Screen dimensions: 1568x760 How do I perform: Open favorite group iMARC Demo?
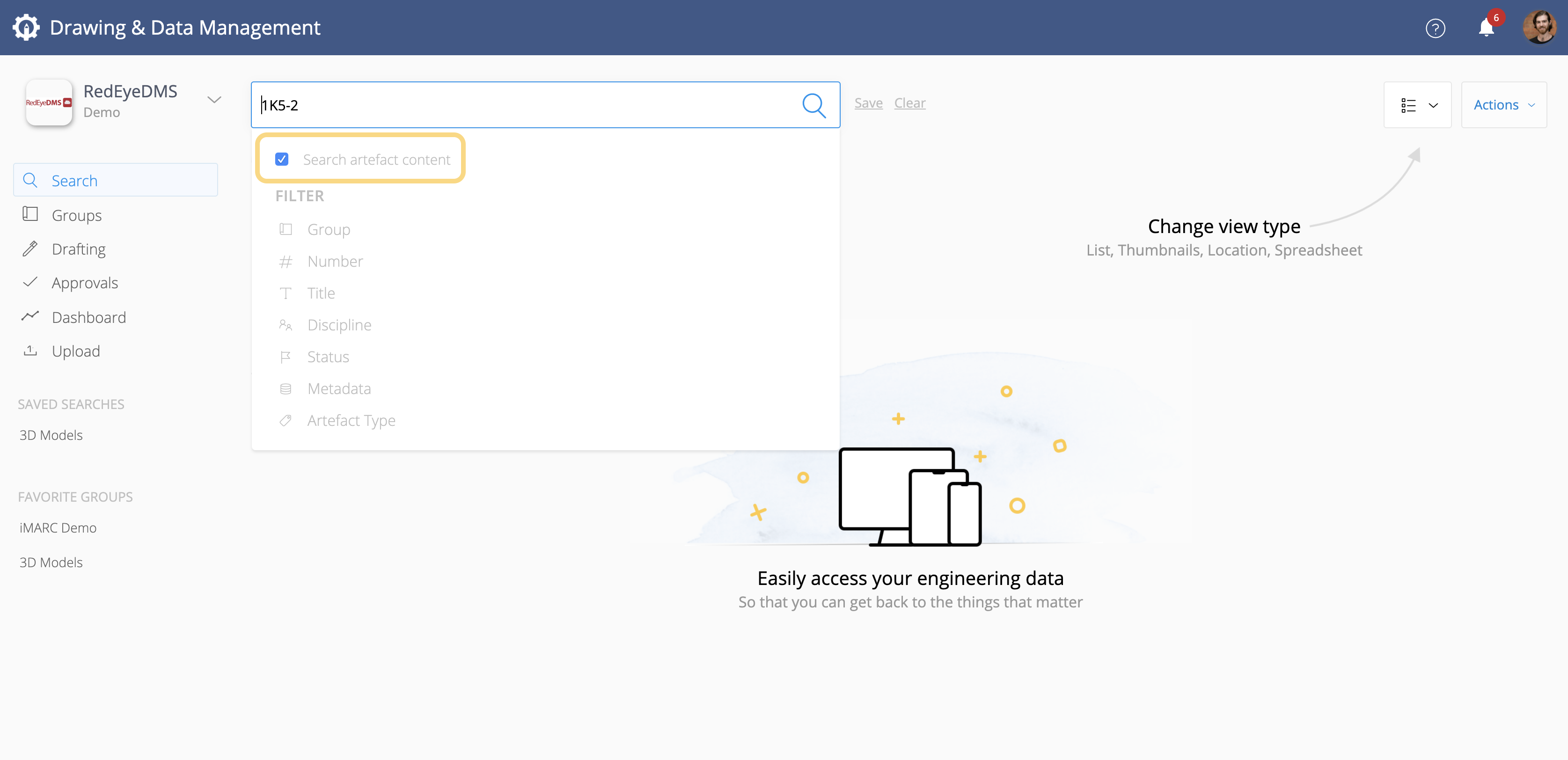(x=58, y=527)
